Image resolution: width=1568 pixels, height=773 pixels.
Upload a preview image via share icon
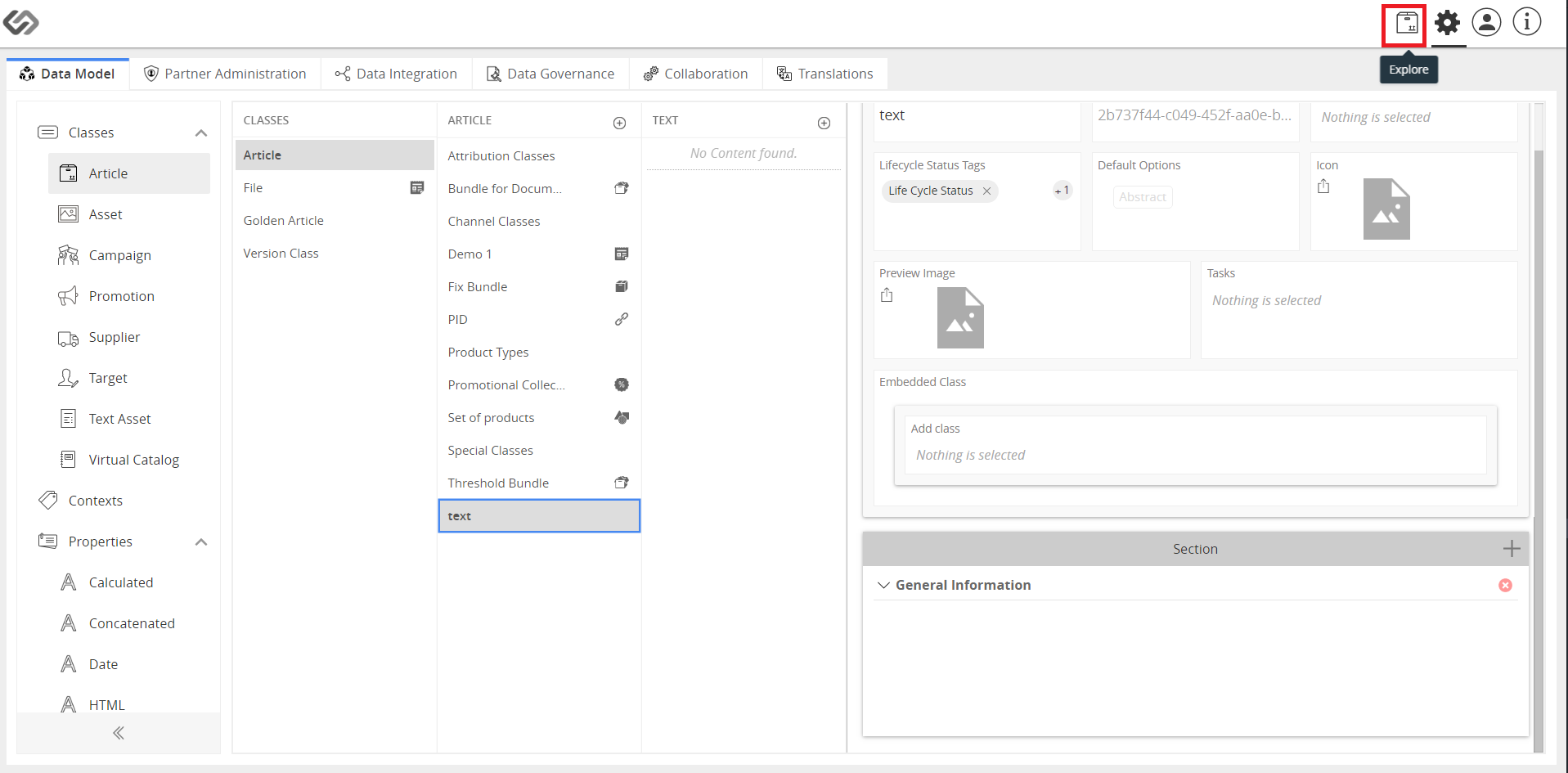[887, 295]
